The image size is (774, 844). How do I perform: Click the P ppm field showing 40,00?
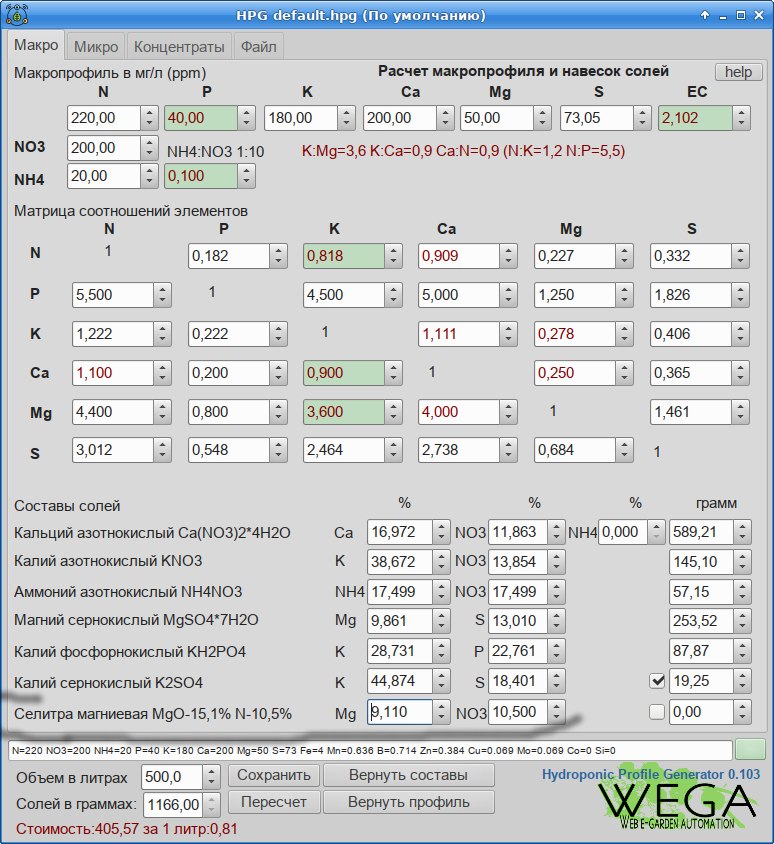[x=201, y=118]
